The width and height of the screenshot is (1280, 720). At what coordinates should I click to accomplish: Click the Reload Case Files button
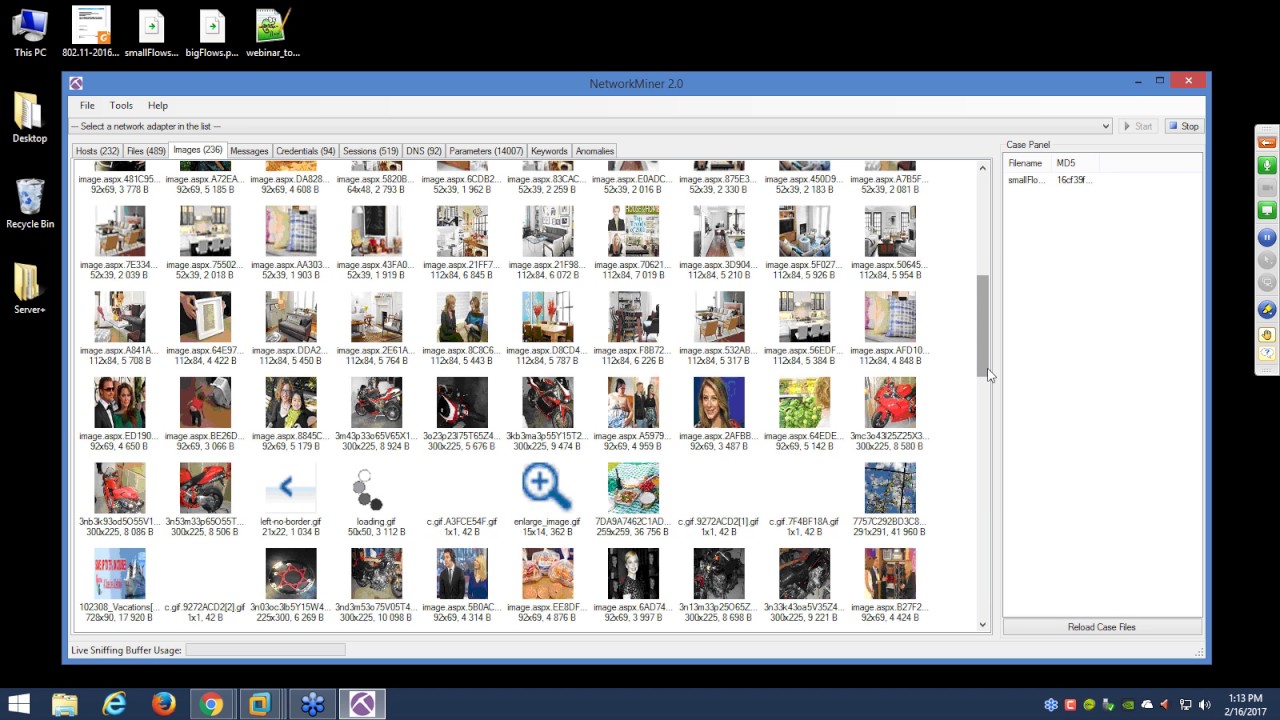[1102, 627]
